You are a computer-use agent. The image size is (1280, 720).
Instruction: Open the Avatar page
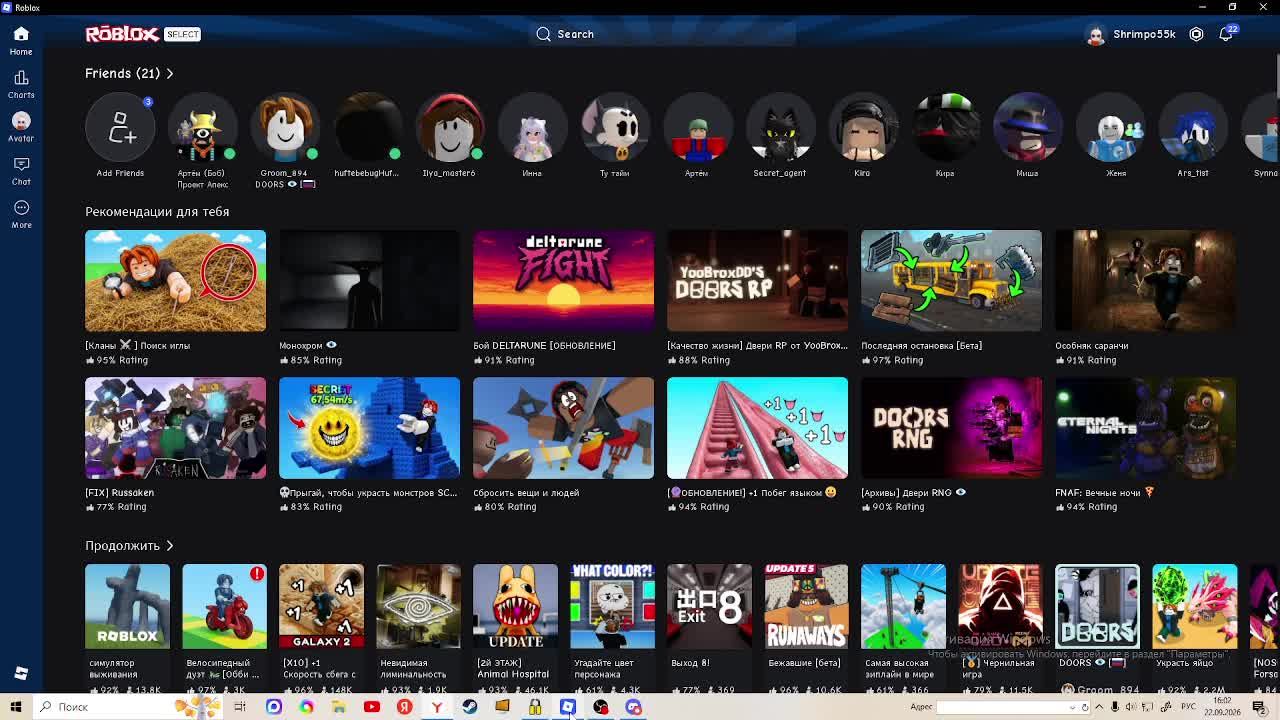pyautogui.click(x=21, y=128)
